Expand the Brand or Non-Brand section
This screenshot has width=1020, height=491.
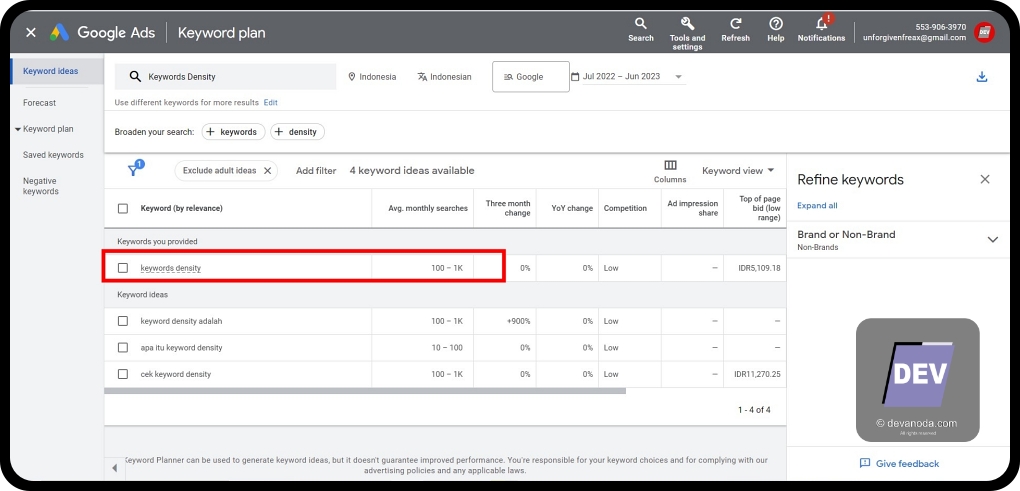pyautogui.click(x=993, y=239)
